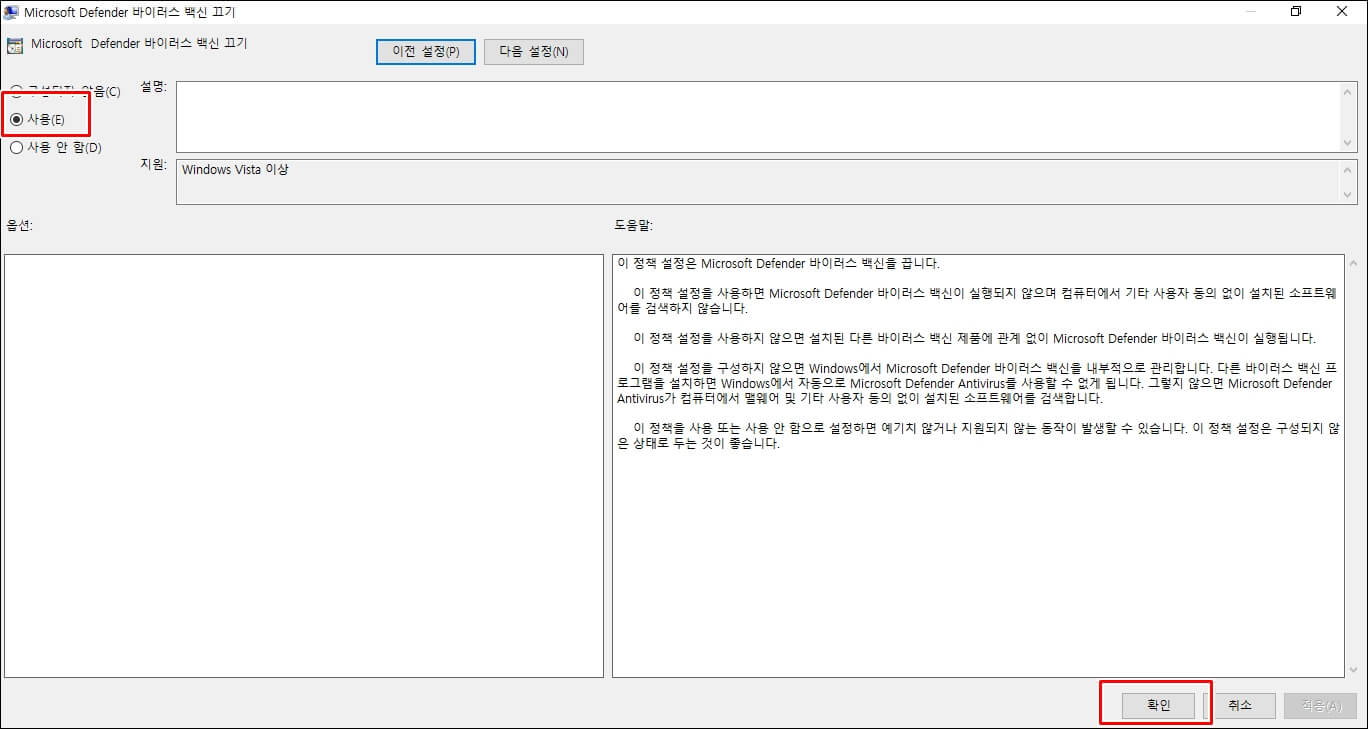Image resolution: width=1368 pixels, height=729 pixels.
Task: Click the 설명 box scroll-up arrow
Action: click(x=1349, y=91)
